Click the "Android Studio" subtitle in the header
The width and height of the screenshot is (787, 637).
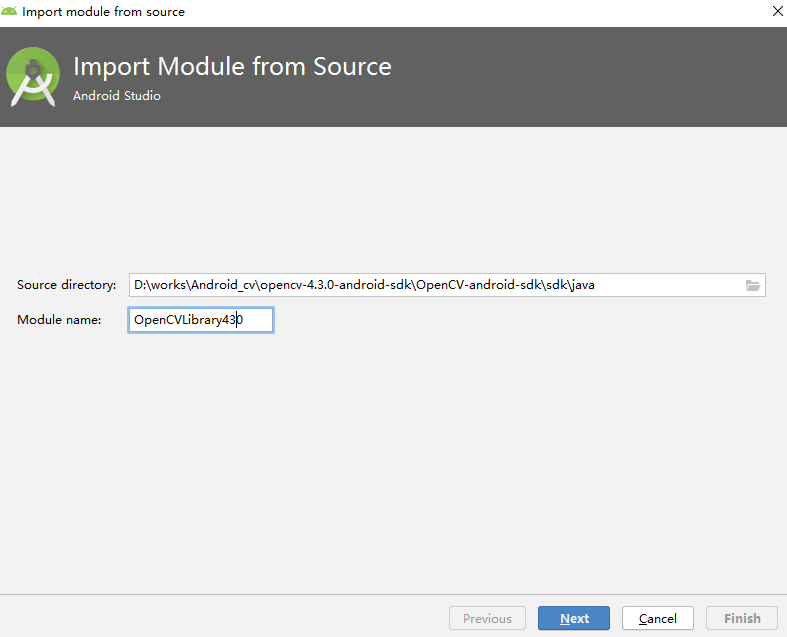pos(116,96)
